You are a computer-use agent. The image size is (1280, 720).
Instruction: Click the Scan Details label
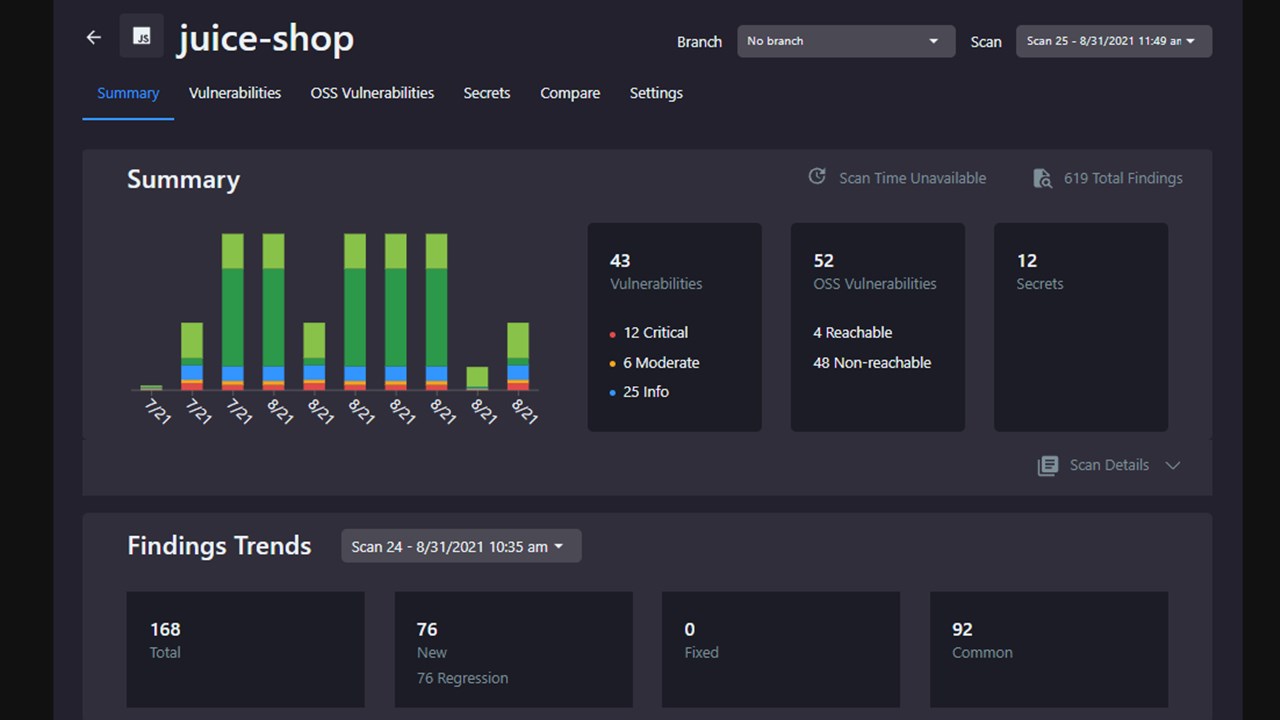tap(1109, 465)
